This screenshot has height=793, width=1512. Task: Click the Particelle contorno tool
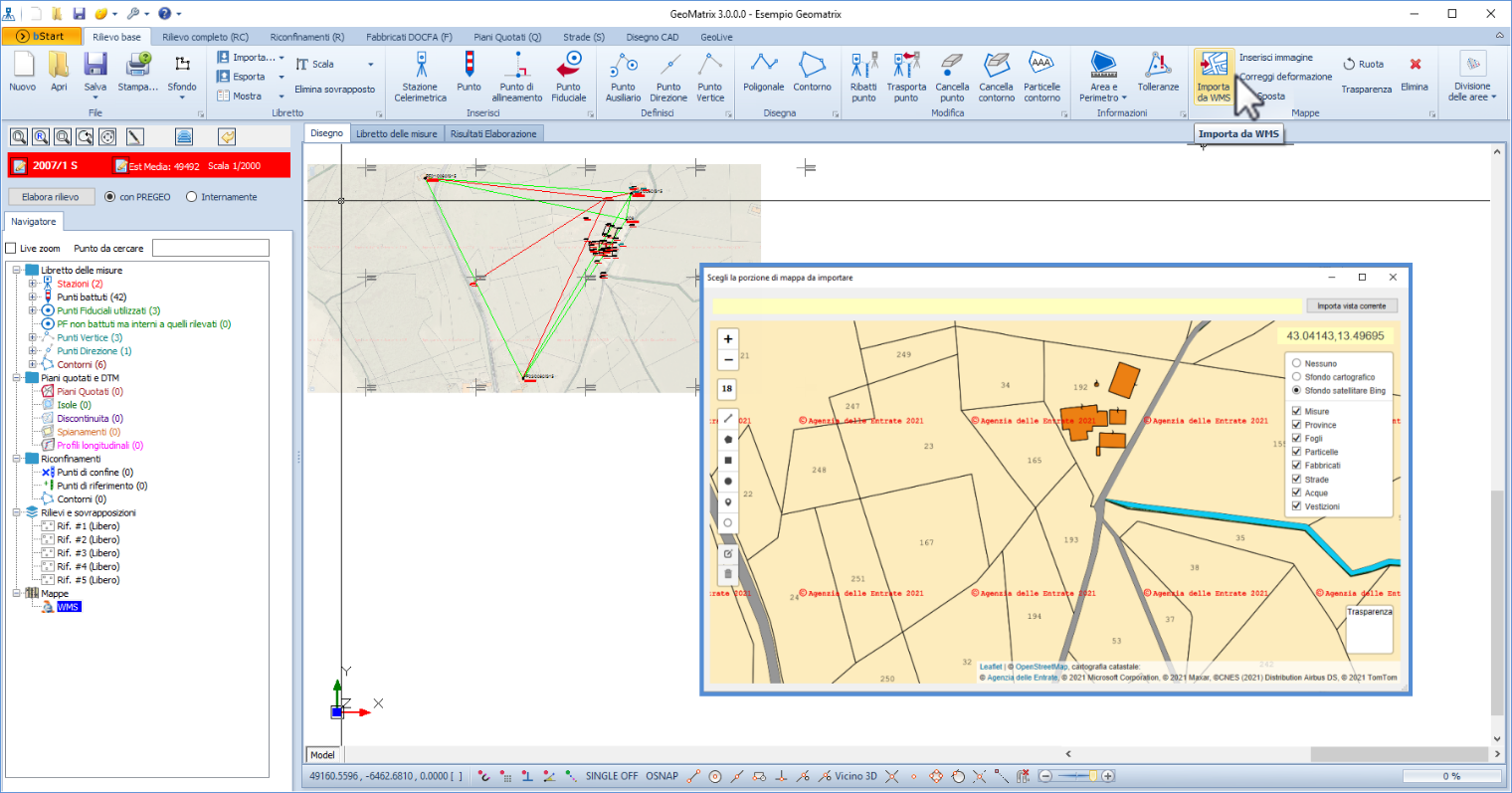click(1041, 76)
